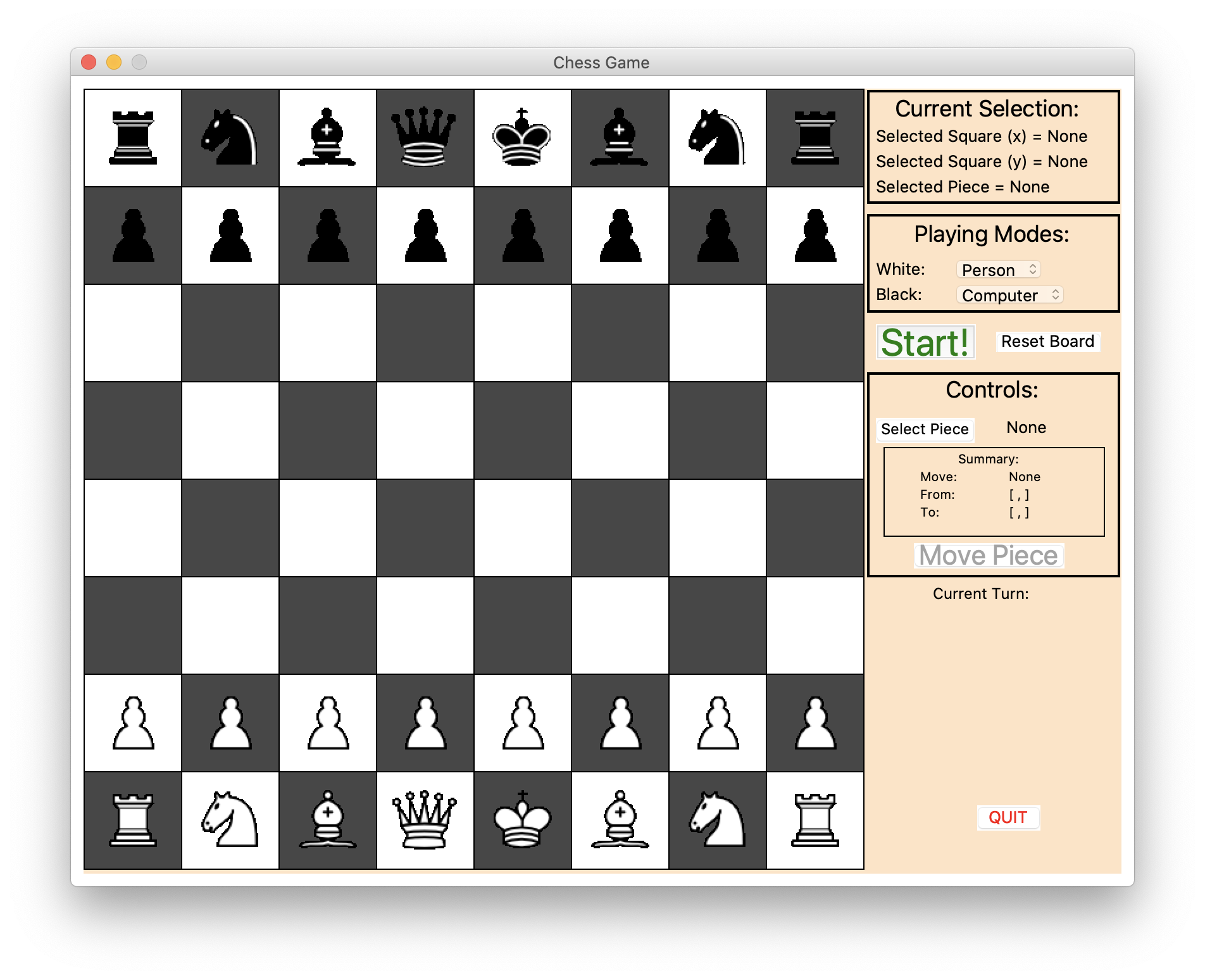Select the black queen
This screenshot has width=1205, height=980.
click(425, 137)
